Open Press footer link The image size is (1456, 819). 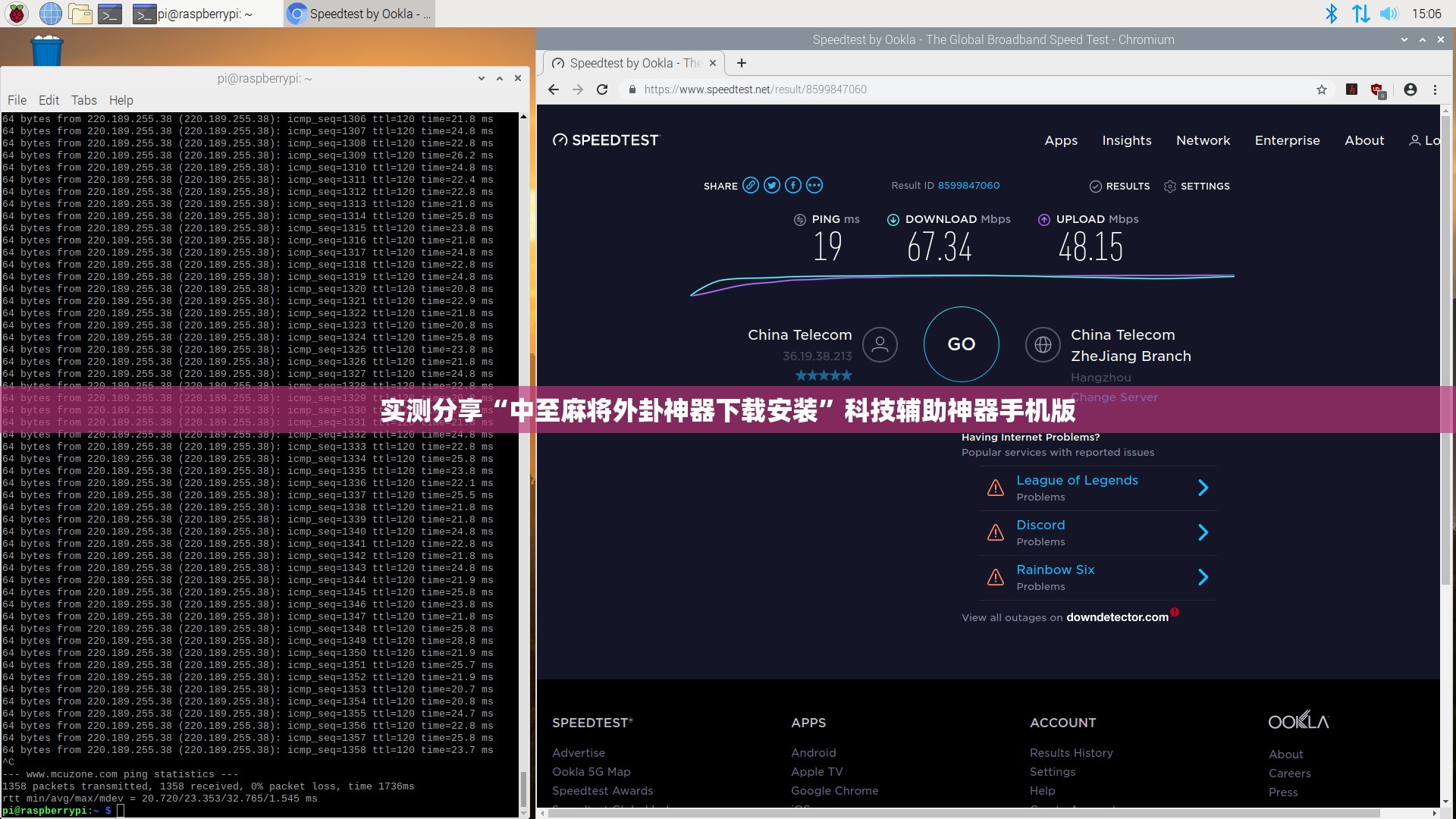point(1283,792)
